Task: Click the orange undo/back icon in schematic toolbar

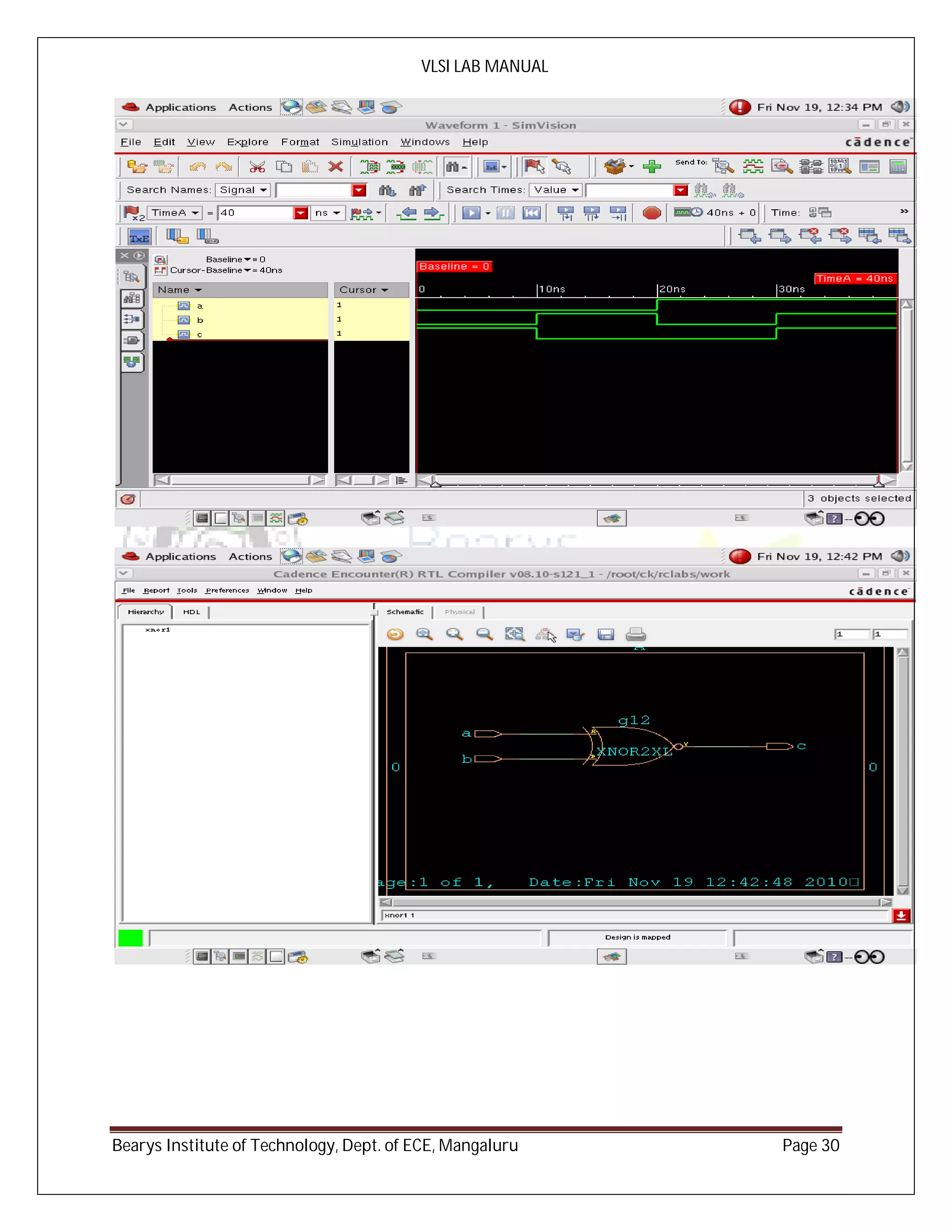Action: click(x=396, y=635)
